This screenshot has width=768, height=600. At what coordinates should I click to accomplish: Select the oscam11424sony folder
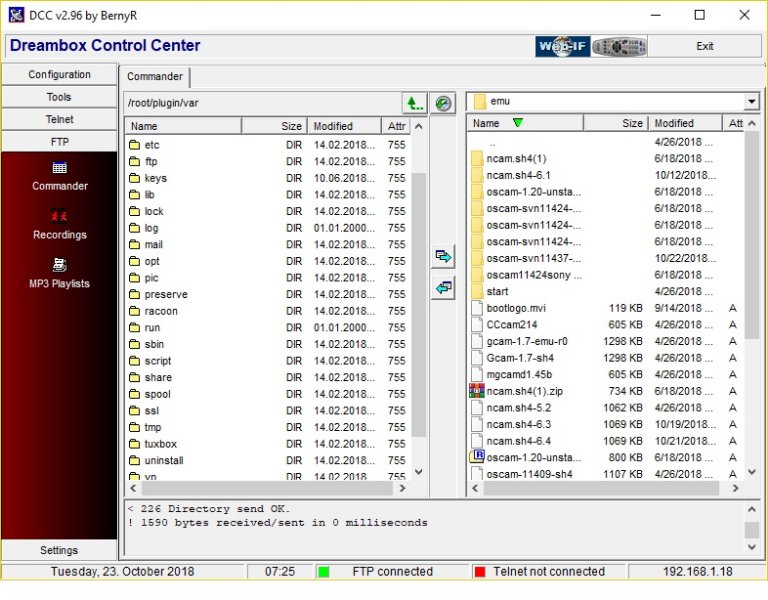coord(605,275)
